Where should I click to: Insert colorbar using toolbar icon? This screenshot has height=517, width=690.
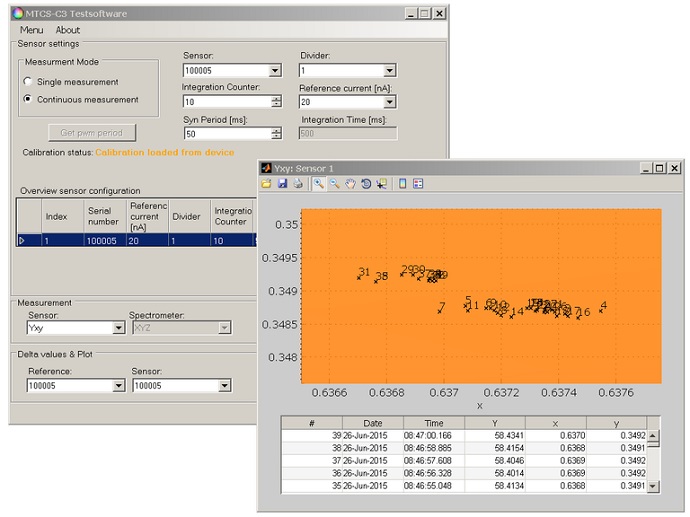coord(402,184)
